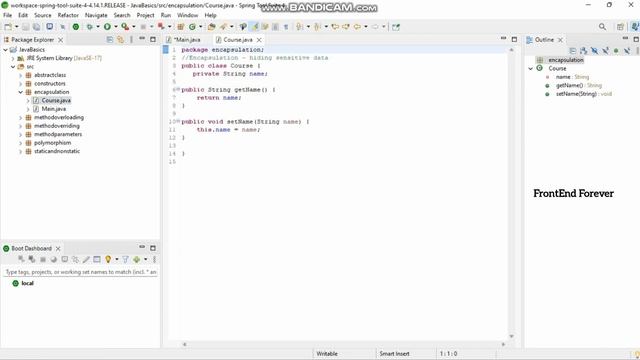This screenshot has height=360, width=640.
Task: Expand JRE System Library node
Action: tap(13, 58)
